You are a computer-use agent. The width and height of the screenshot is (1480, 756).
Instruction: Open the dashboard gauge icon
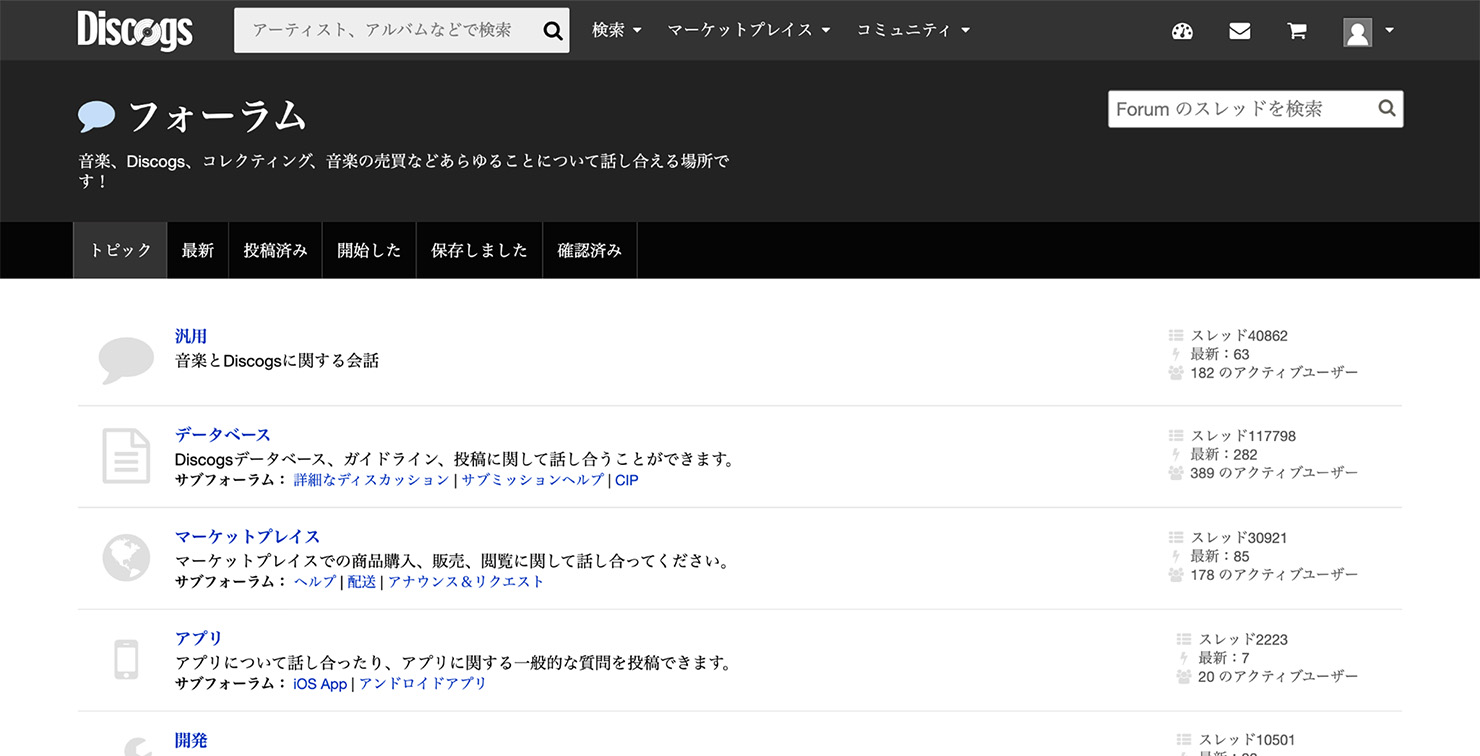tap(1182, 31)
